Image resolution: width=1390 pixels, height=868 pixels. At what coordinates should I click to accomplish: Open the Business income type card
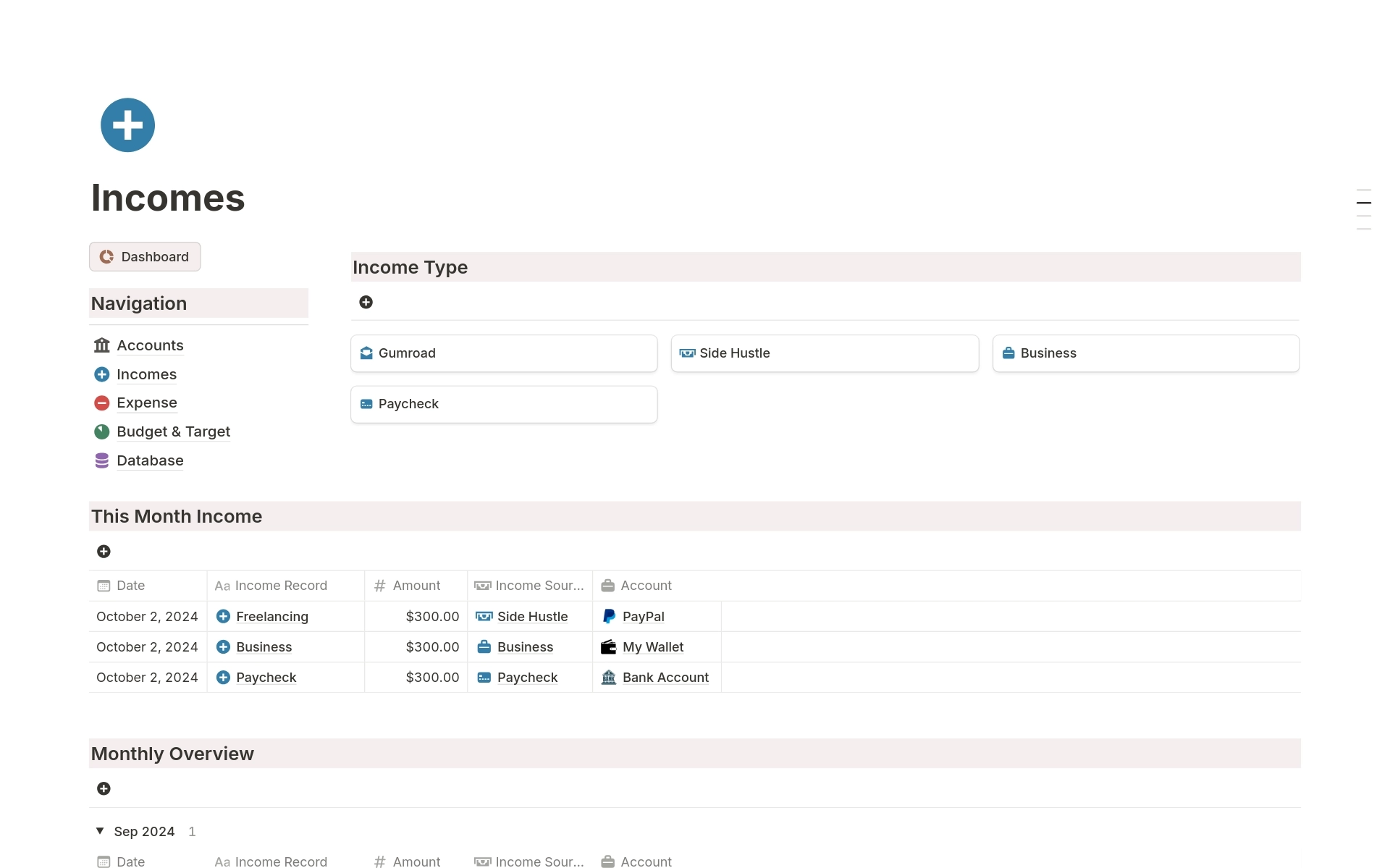coord(1146,353)
